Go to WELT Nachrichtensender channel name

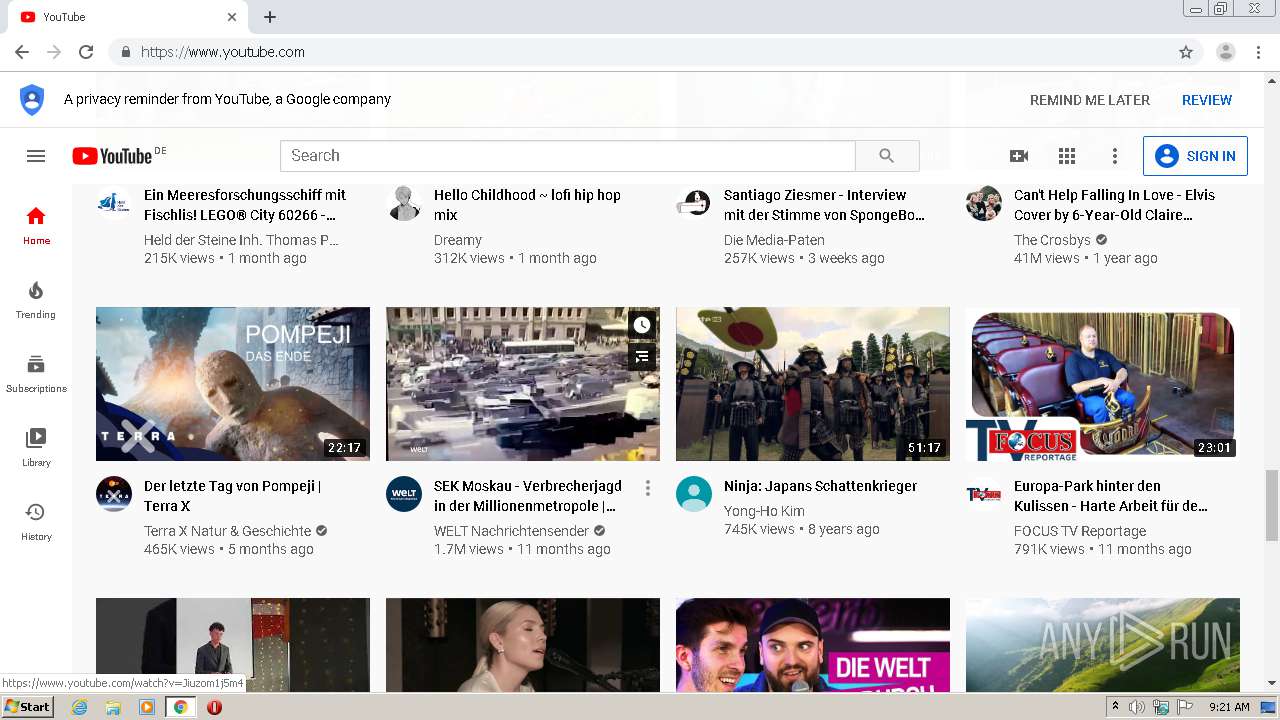point(511,531)
